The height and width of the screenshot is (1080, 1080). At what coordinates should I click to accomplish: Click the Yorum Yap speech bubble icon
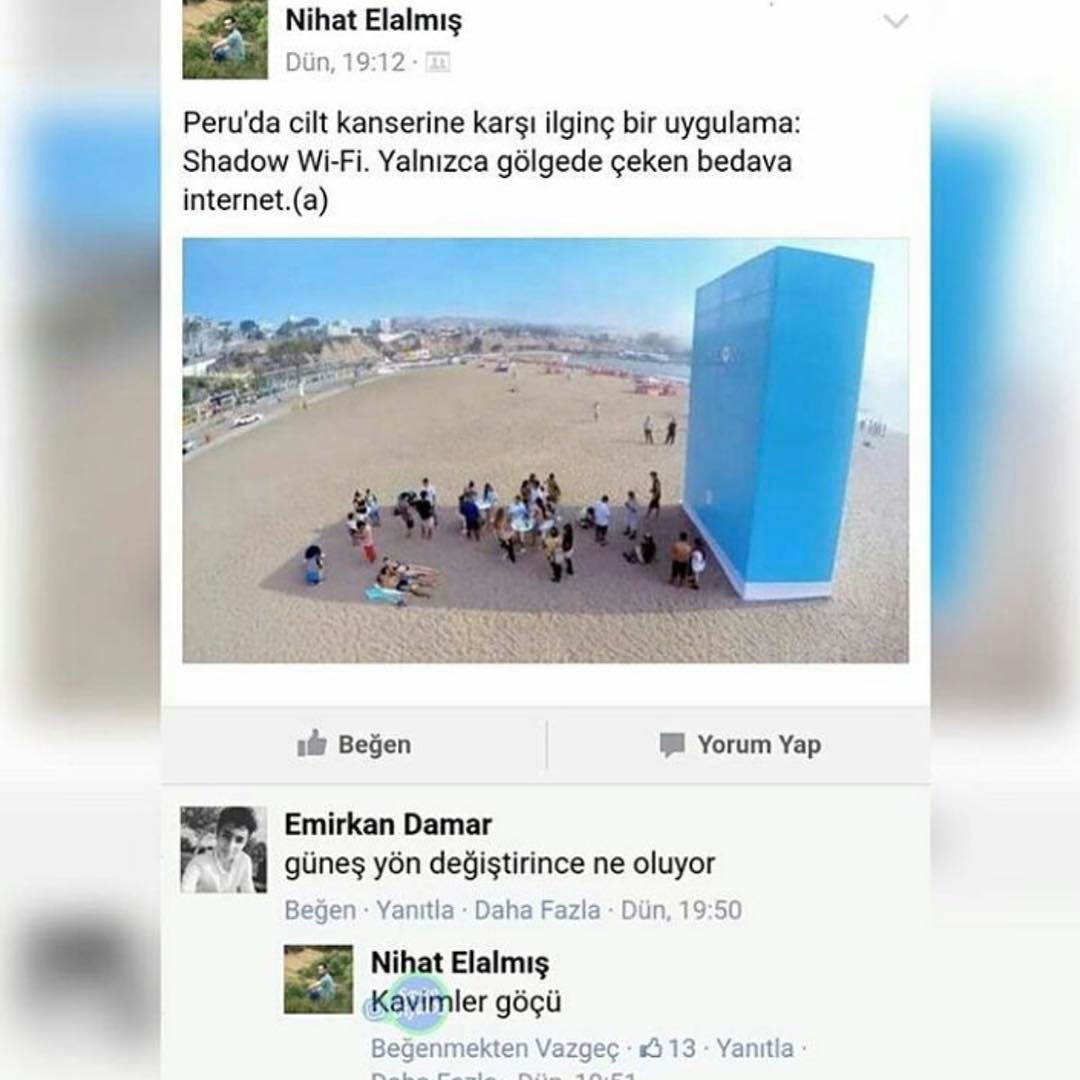pos(672,745)
